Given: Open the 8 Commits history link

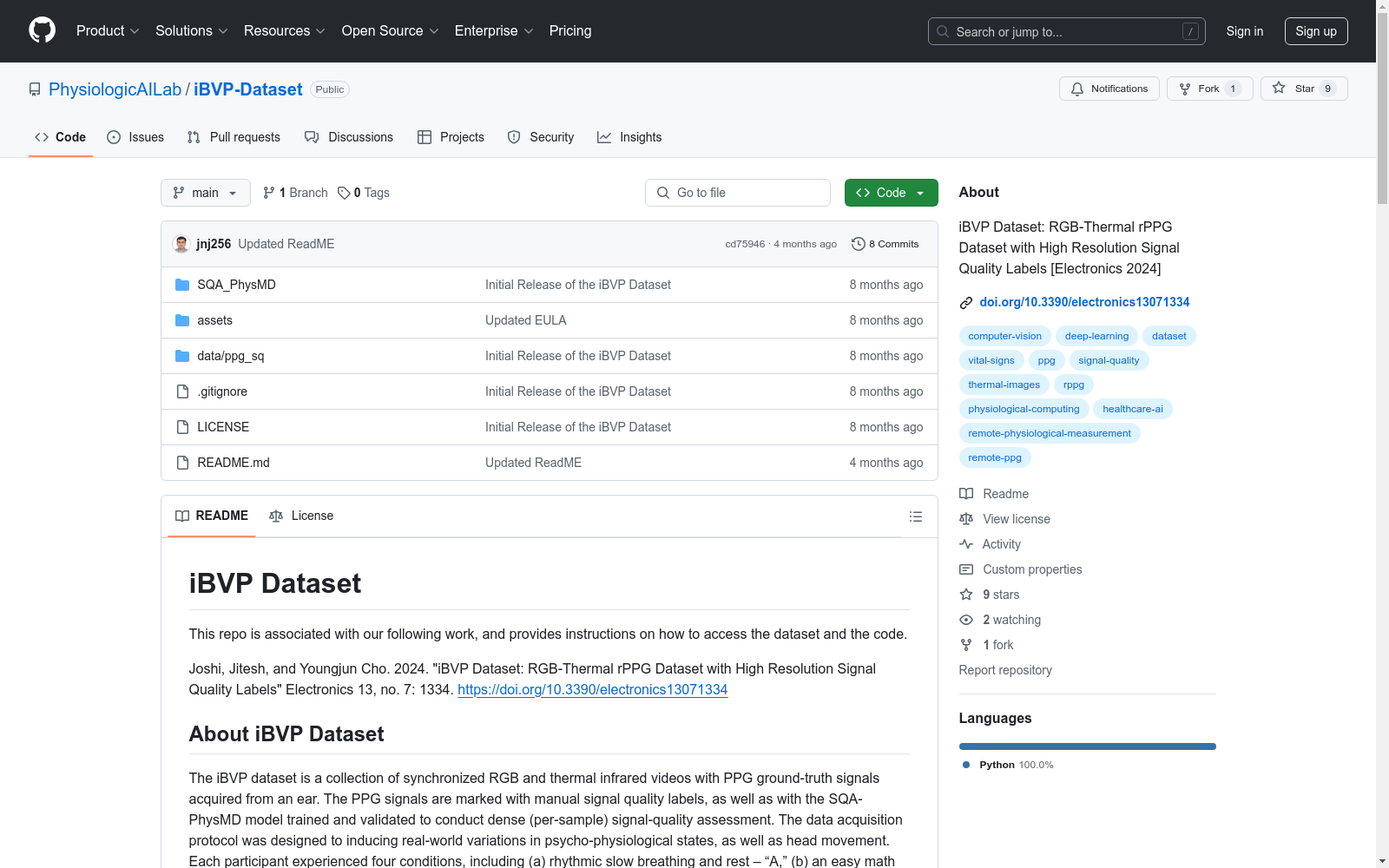Looking at the screenshot, I should [x=885, y=244].
